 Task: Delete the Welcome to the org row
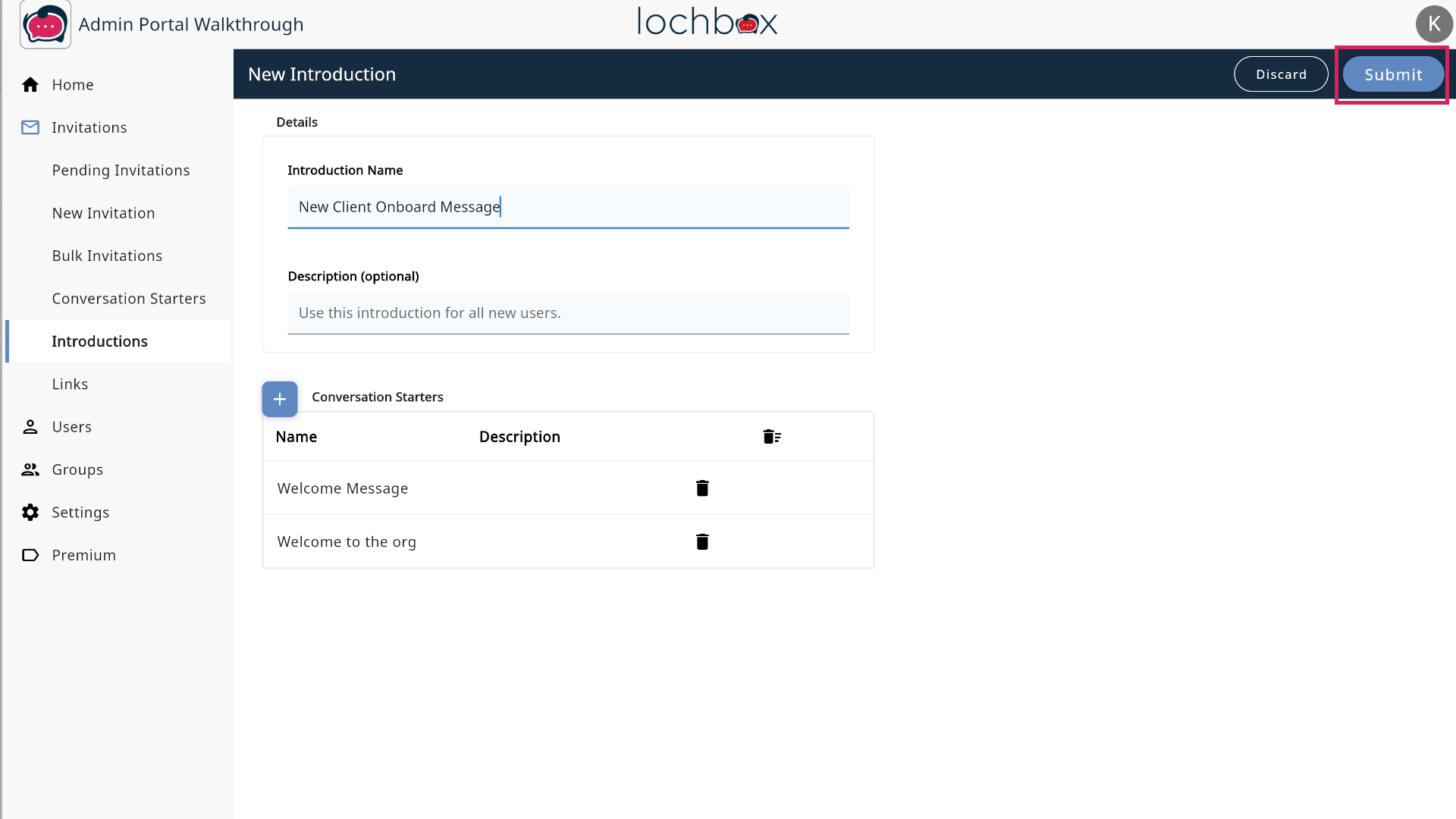pos(702,541)
